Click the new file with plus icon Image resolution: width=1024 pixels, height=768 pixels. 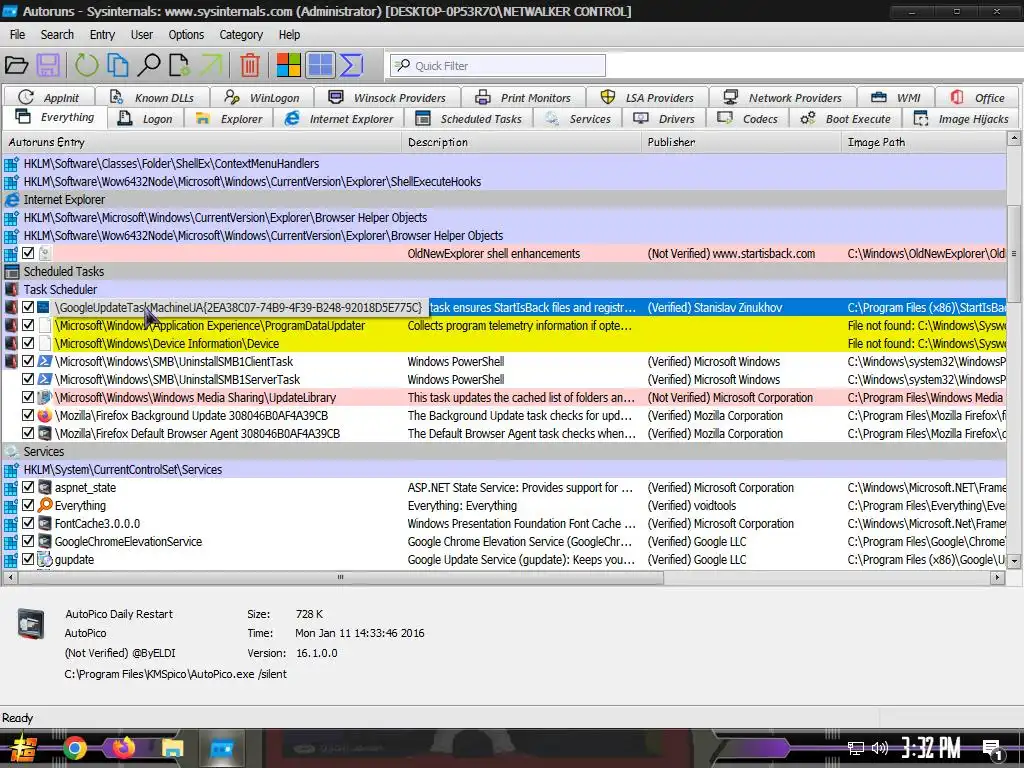click(x=180, y=65)
